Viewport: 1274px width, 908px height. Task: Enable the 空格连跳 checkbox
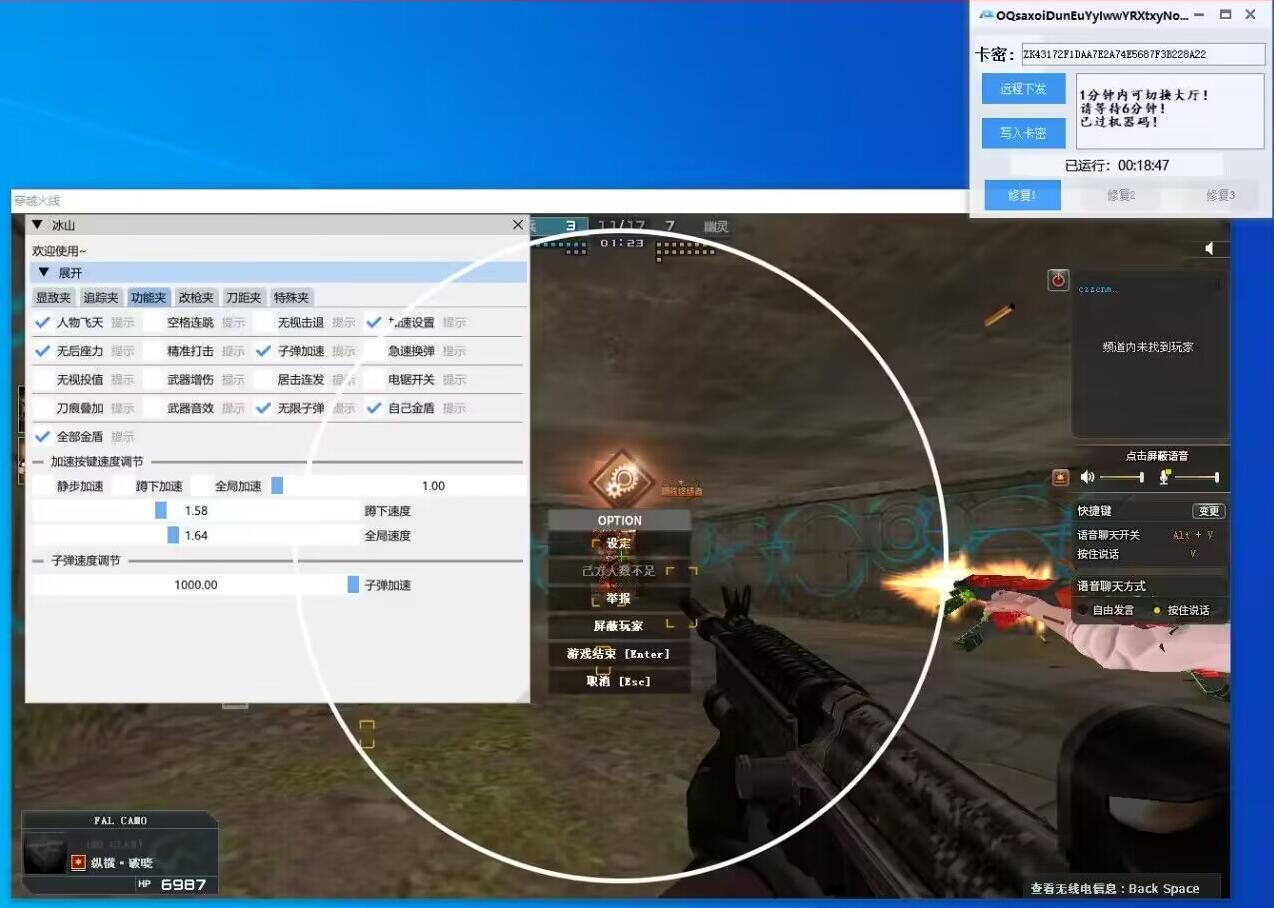coord(153,323)
